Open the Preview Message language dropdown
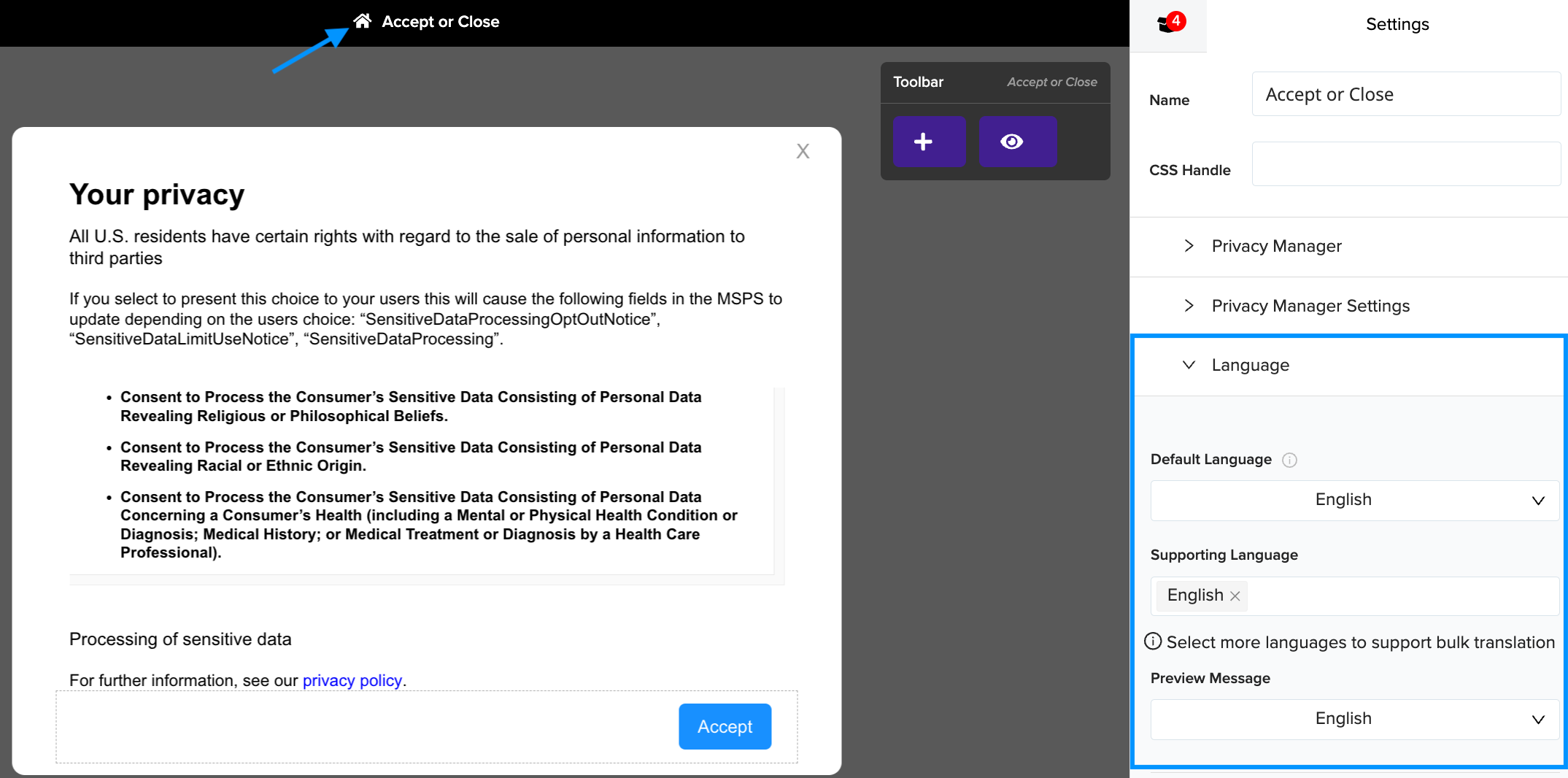1568x778 pixels. (1354, 719)
